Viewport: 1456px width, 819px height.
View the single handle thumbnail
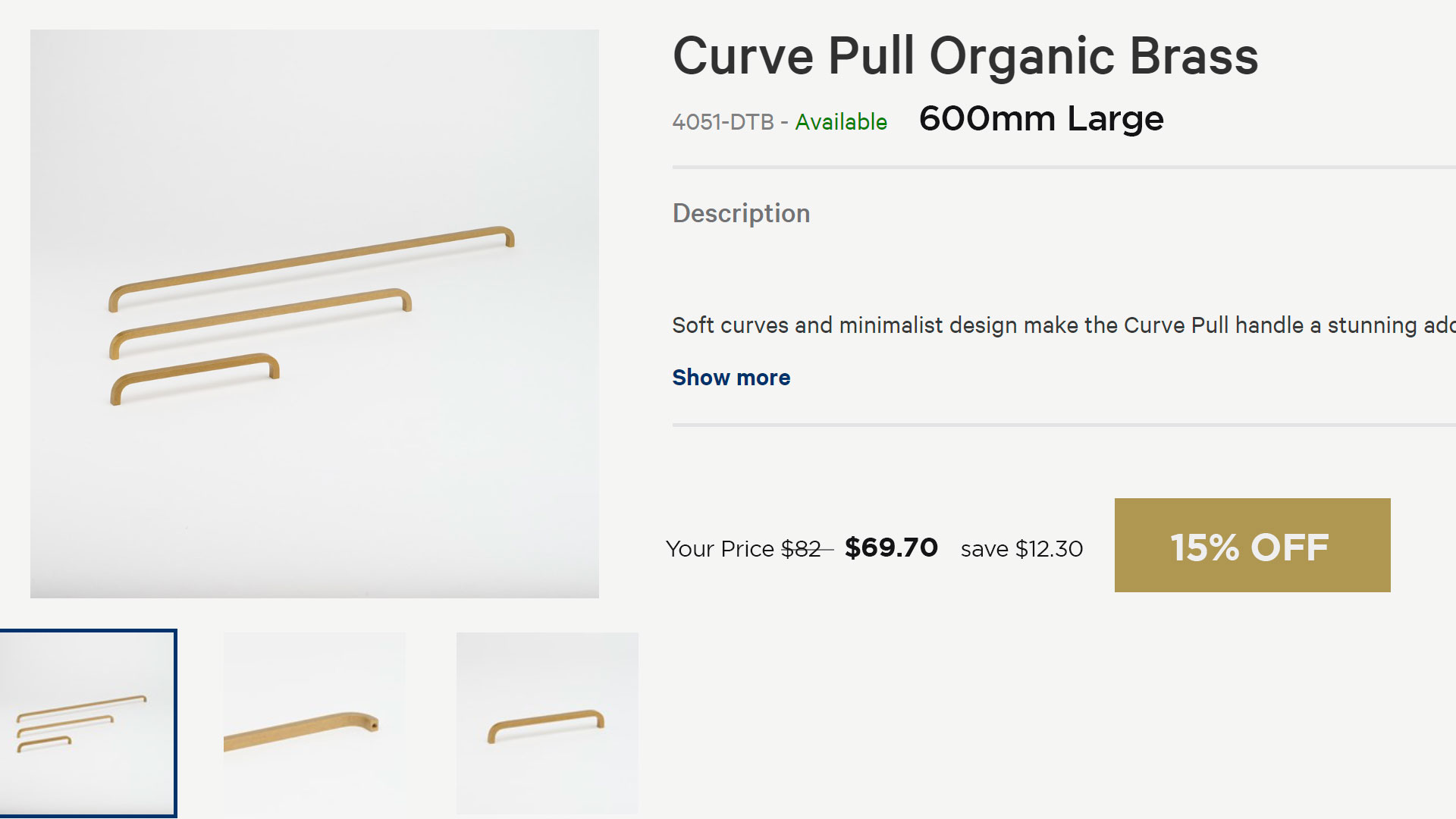click(x=547, y=723)
